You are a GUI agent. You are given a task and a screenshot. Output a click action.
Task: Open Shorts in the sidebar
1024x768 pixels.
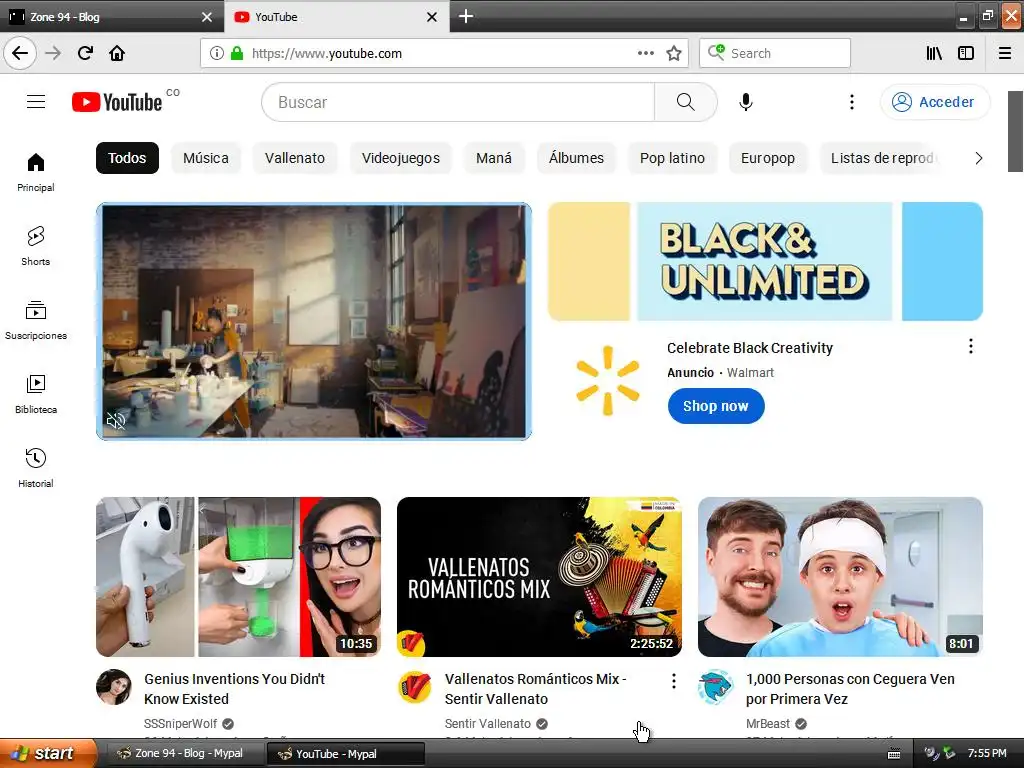[x=36, y=246]
